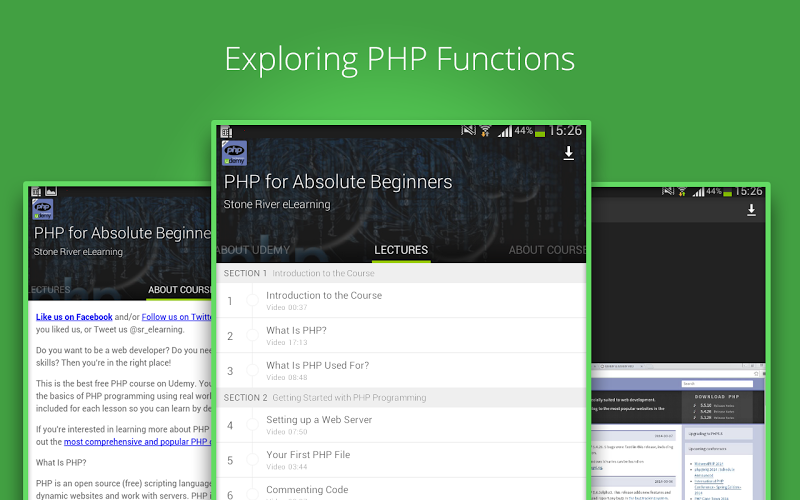800x500 pixels.
Task: Tap Video 17:13 duration under What Is PHP?
Action: click(287, 342)
